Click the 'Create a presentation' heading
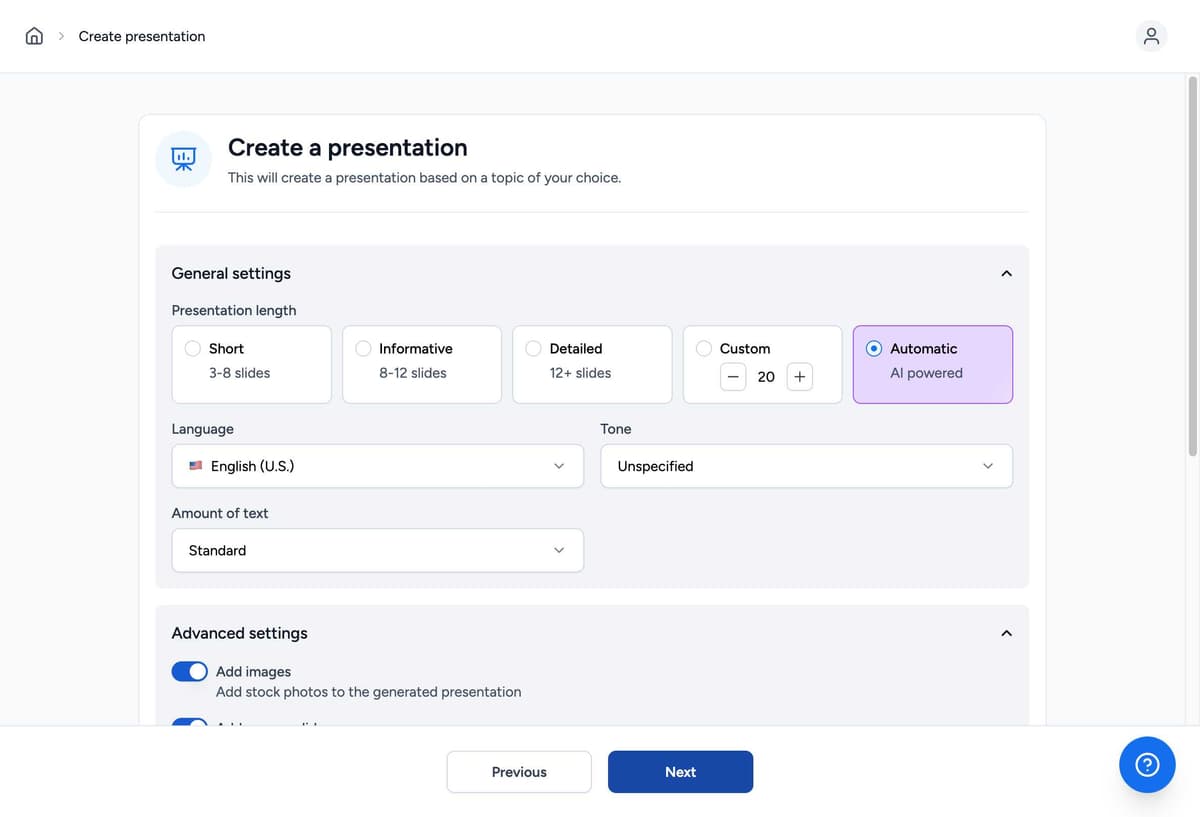The width and height of the screenshot is (1200, 817). pos(348,147)
